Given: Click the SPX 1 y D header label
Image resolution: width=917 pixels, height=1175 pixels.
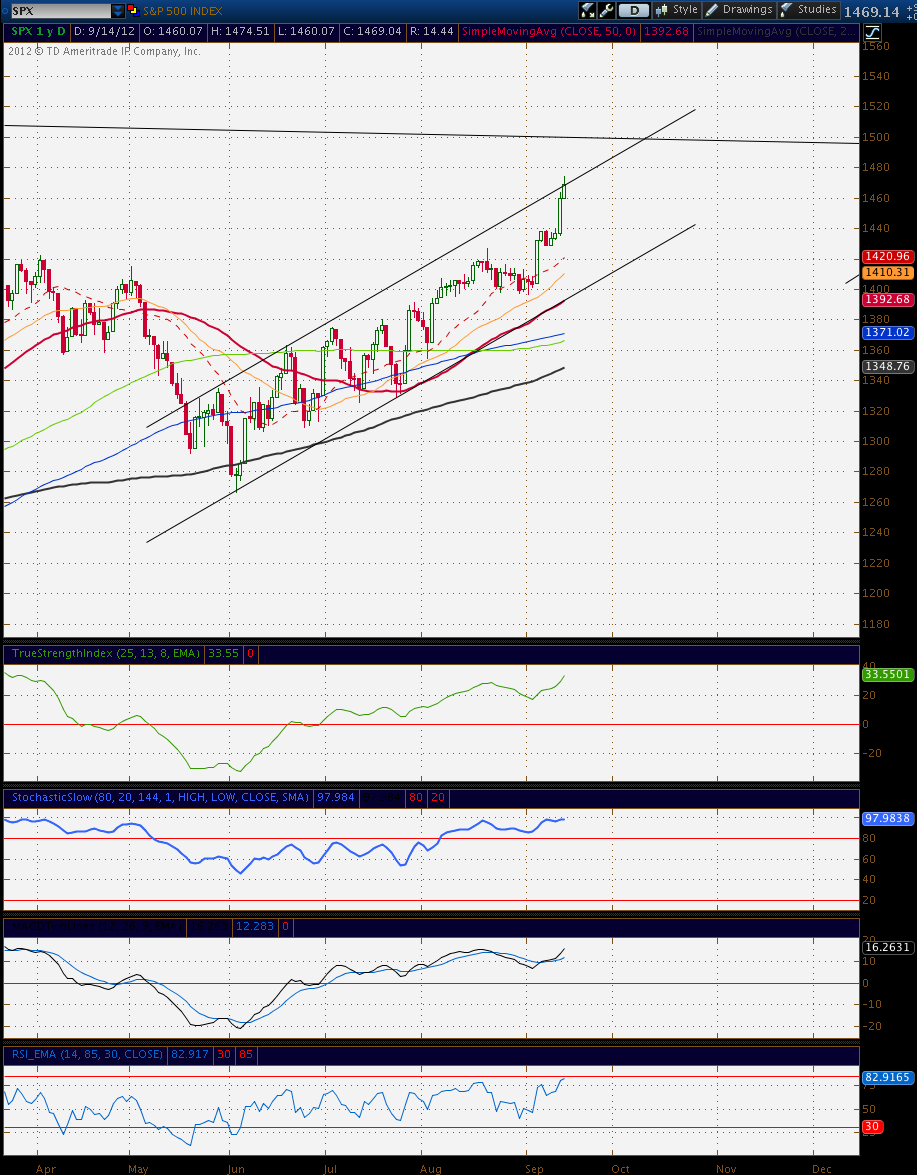Looking at the screenshot, I should coord(38,31).
